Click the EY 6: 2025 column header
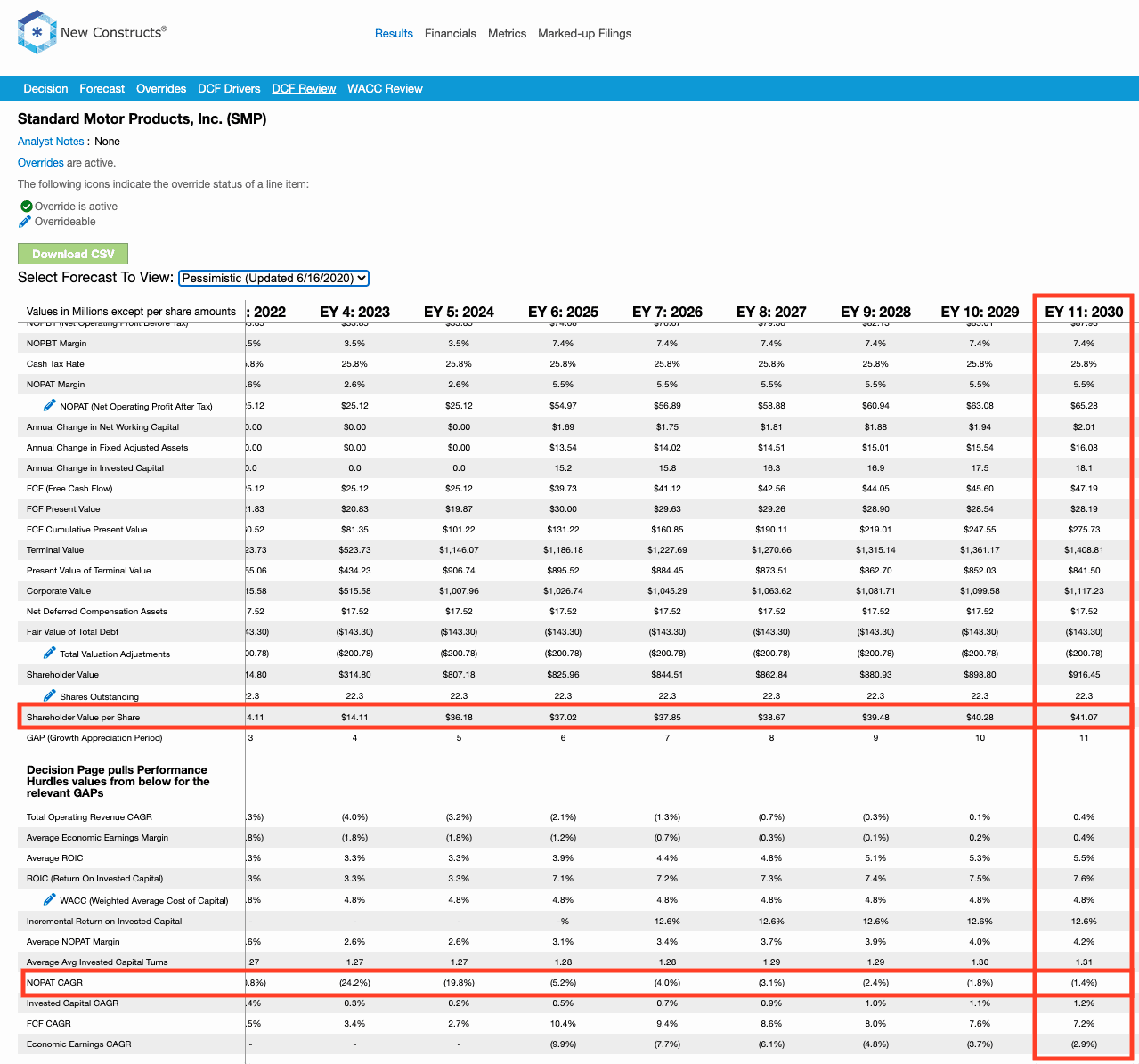The height and width of the screenshot is (1064, 1139). [563, 312]
